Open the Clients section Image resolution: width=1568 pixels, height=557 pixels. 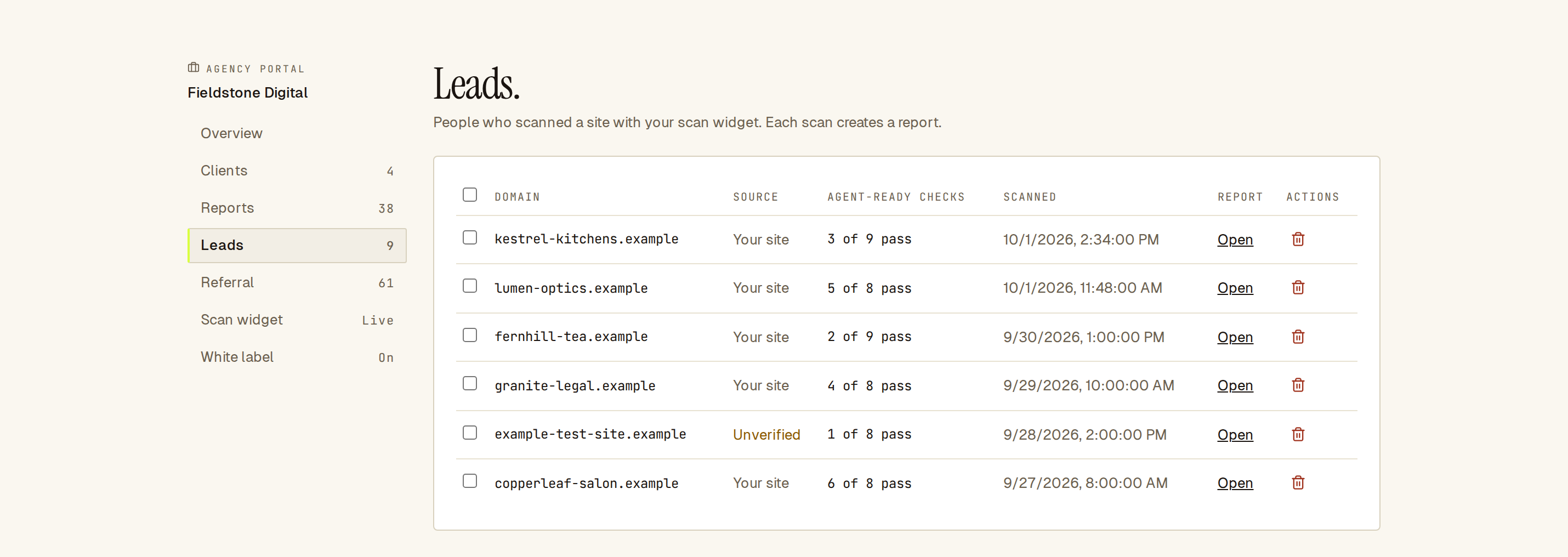click(297, 170)
